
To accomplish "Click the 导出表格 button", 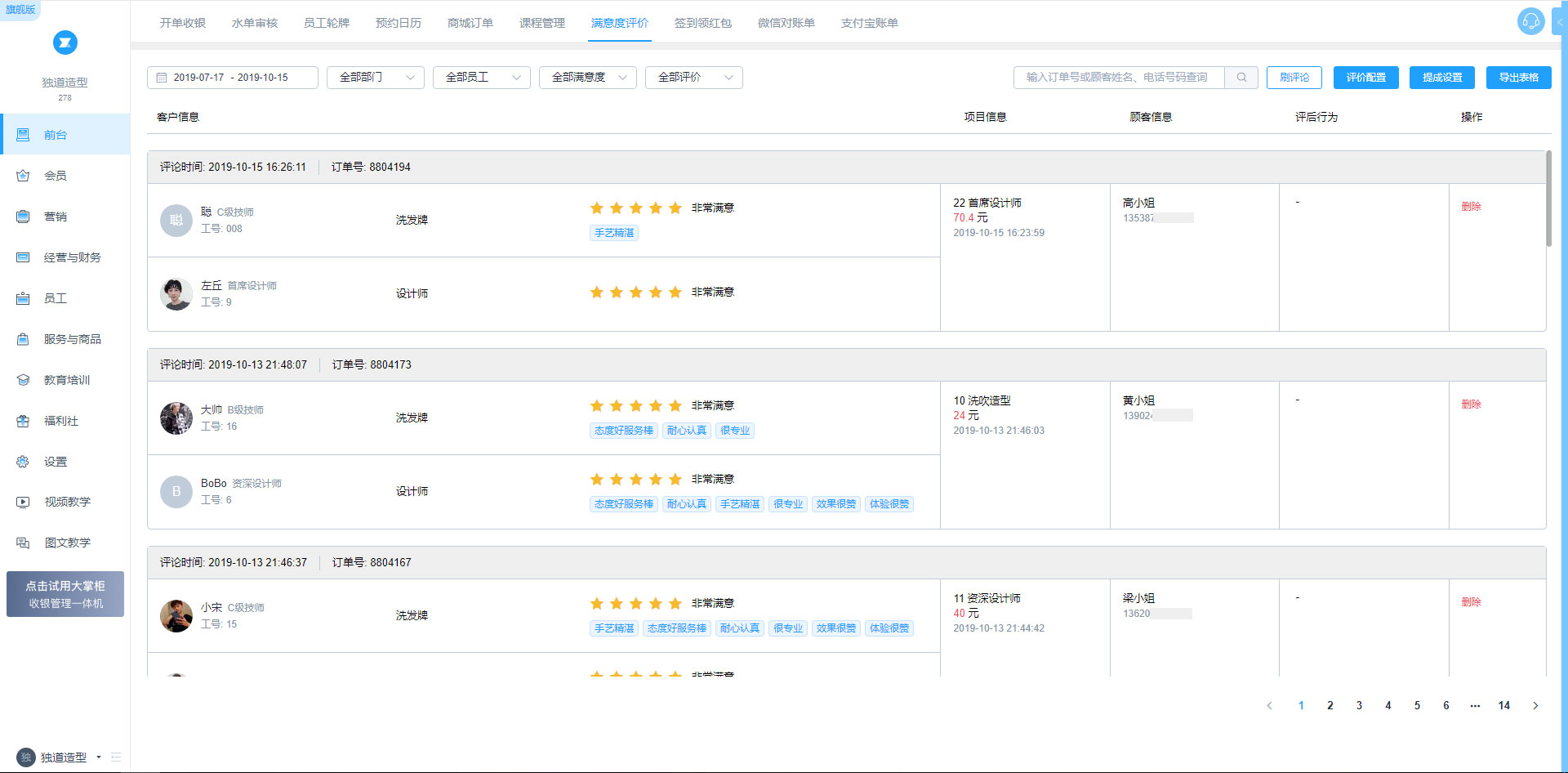I will tap(1518, 78).
